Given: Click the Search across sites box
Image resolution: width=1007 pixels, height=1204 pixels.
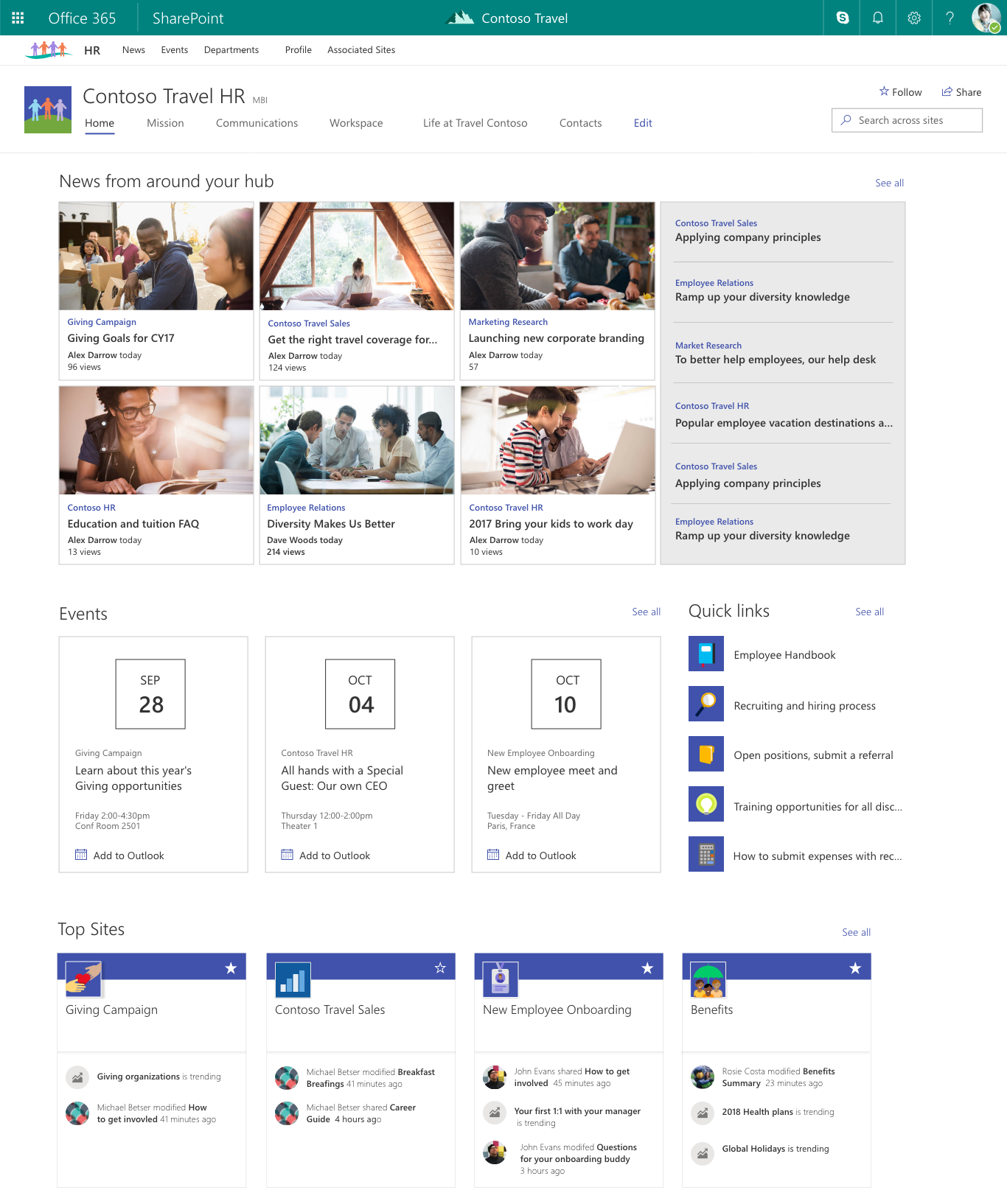Looking at the screenshot, I should tap(907, 120).
